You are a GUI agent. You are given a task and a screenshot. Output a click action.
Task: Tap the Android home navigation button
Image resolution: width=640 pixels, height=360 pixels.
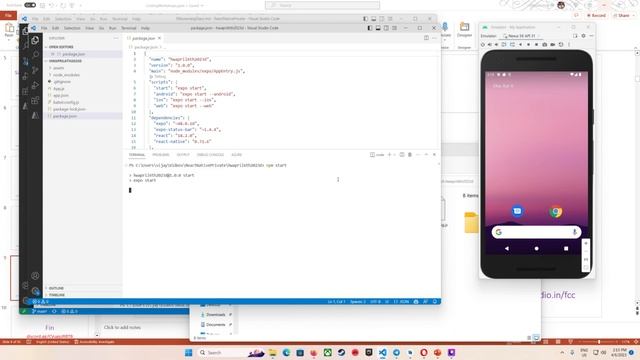[x=536, y=248]
